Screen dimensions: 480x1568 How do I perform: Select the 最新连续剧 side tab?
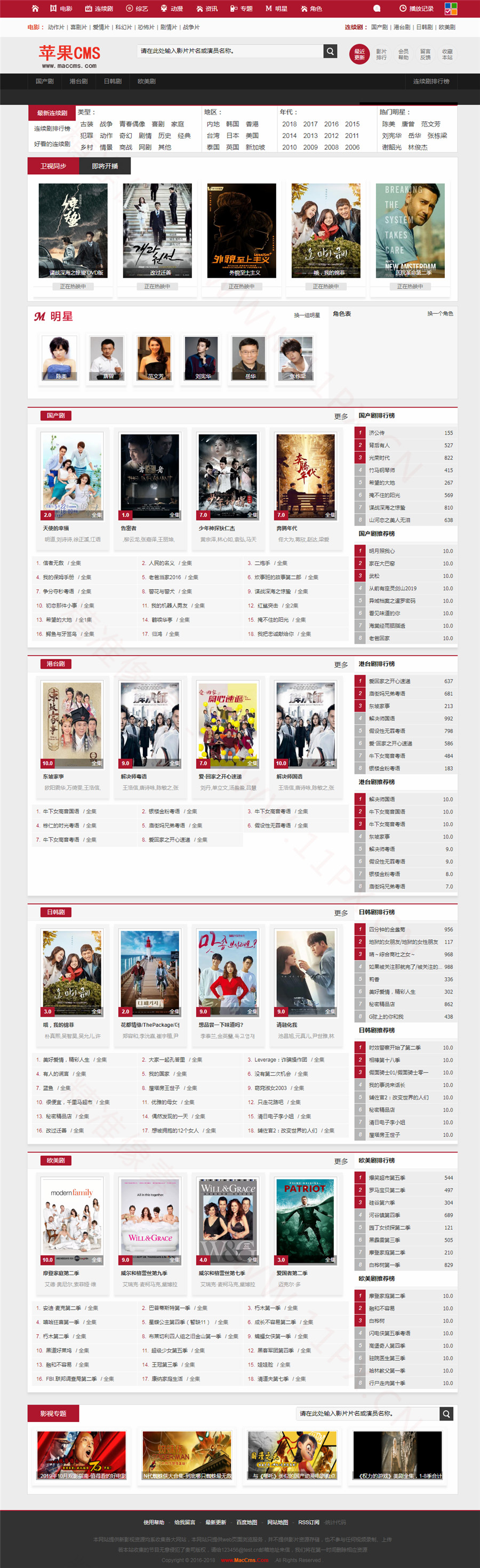(52, 112)
